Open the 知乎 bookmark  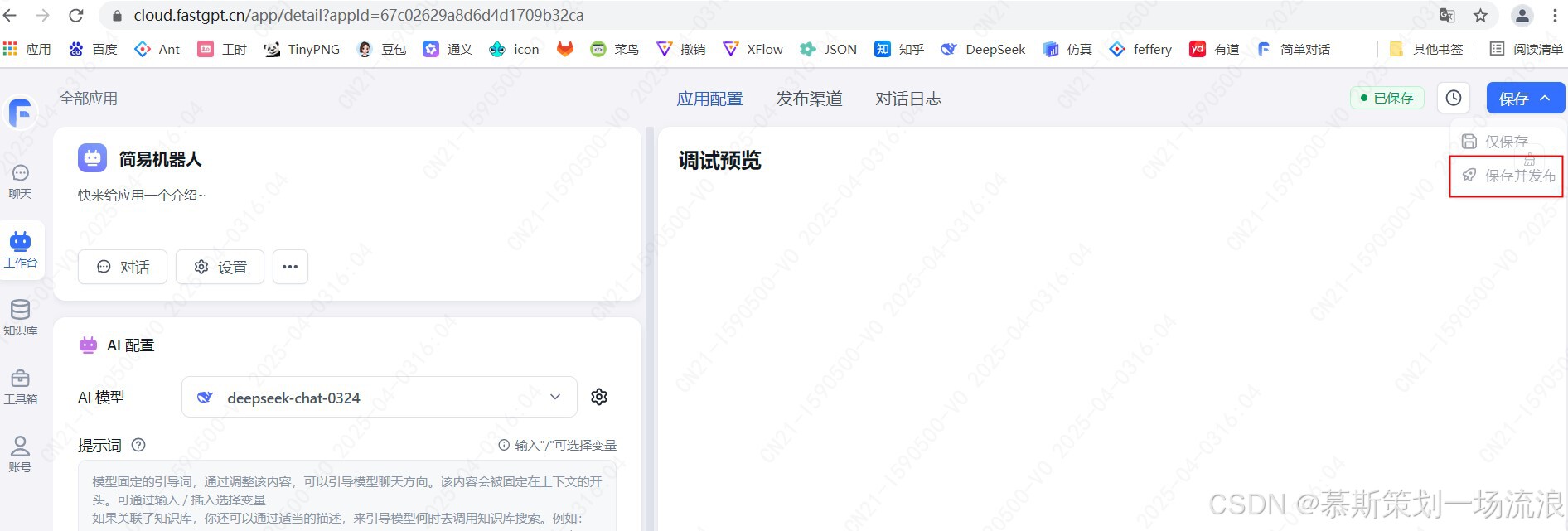click(899, 49)
